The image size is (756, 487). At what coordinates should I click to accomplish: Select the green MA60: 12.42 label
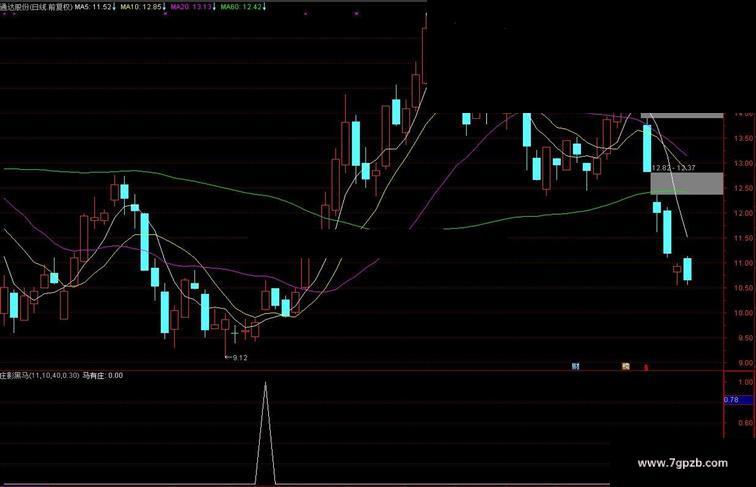[x=242, y=7]
